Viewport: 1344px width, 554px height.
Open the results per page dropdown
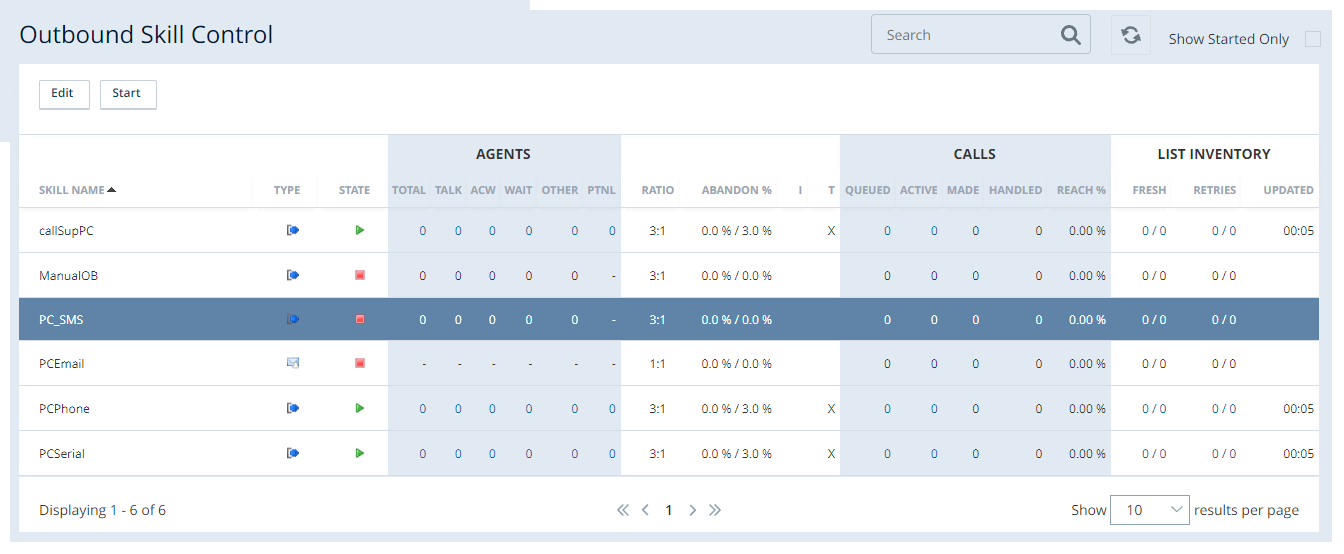1150,510
